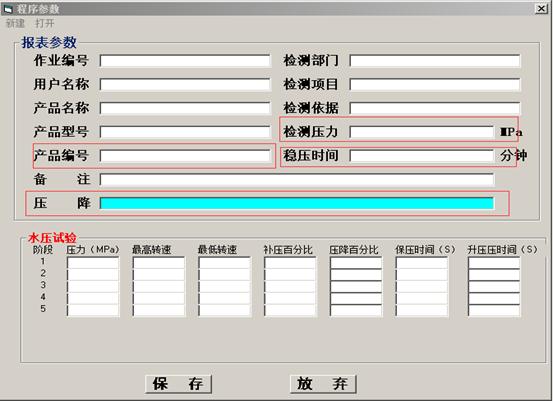Close the 程序参数 window
553x401 pixels.
(541, 8)
